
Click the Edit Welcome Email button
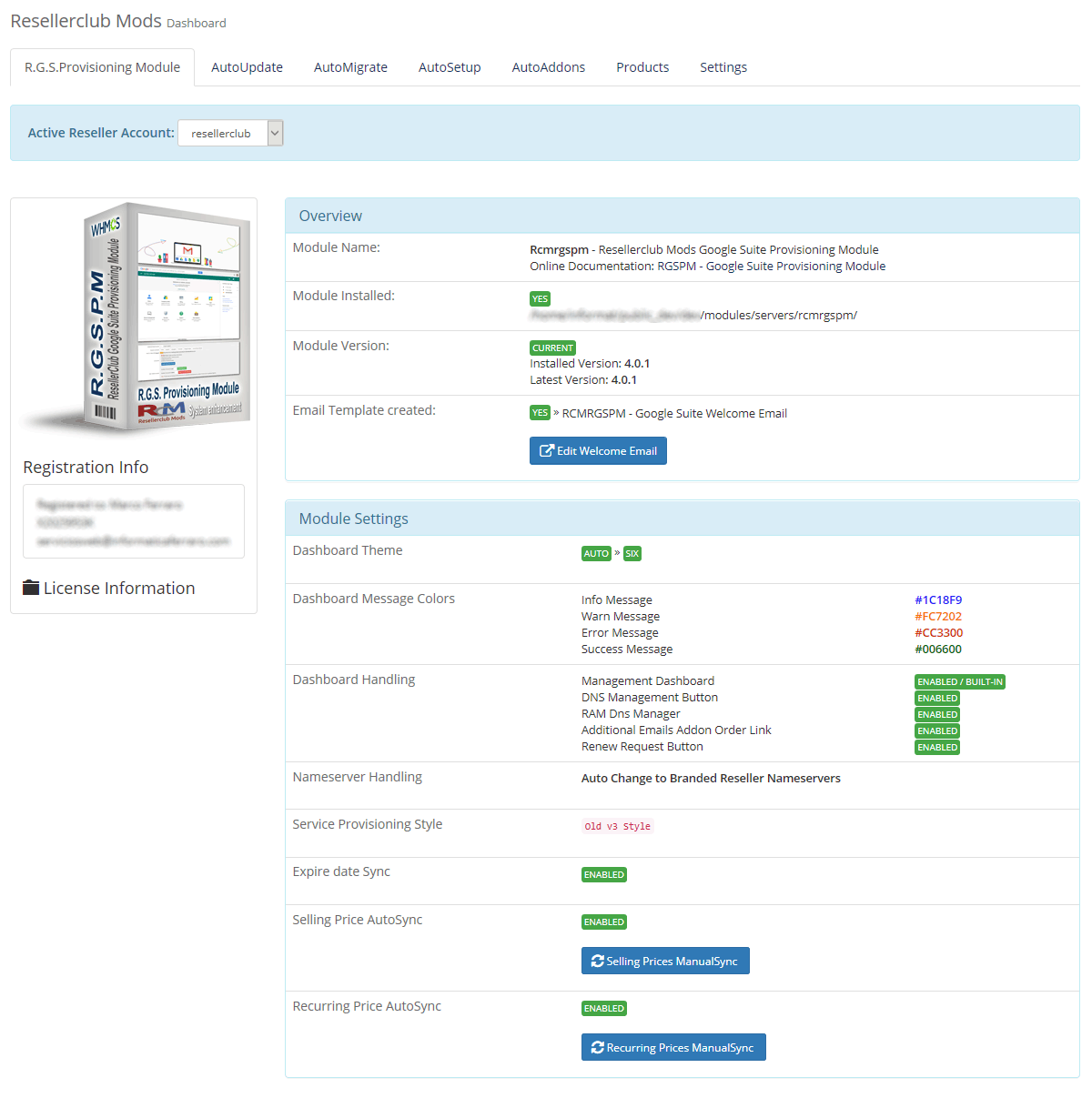598,451
